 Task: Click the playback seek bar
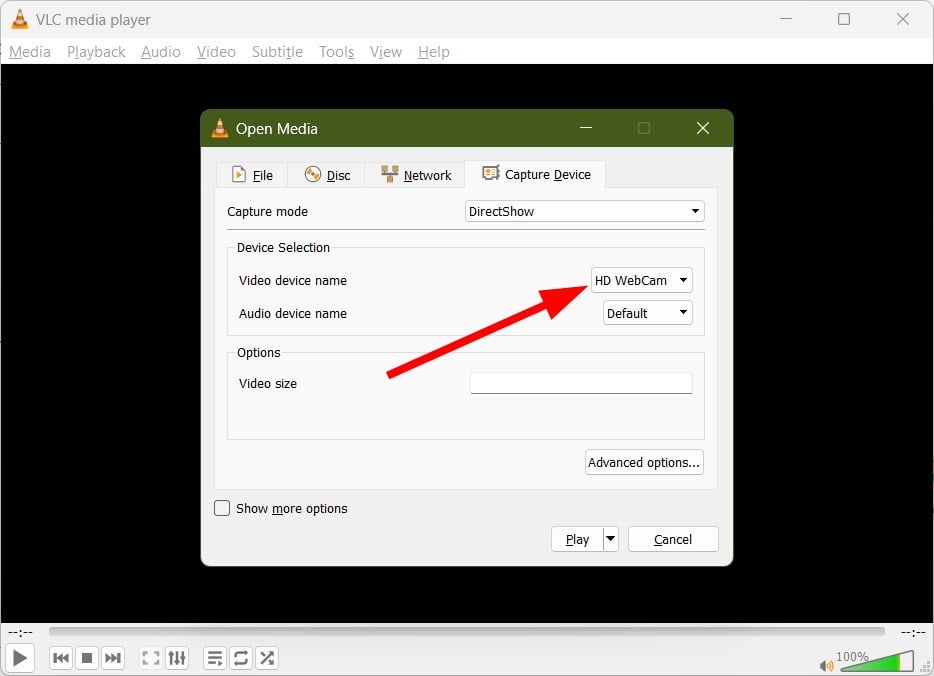point(466,631)
